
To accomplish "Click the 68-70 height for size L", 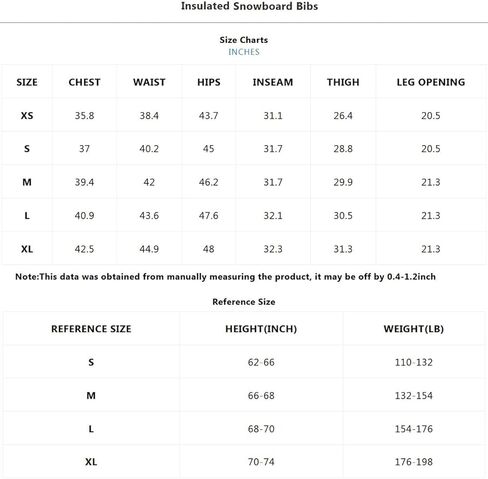I will point(261,429).
